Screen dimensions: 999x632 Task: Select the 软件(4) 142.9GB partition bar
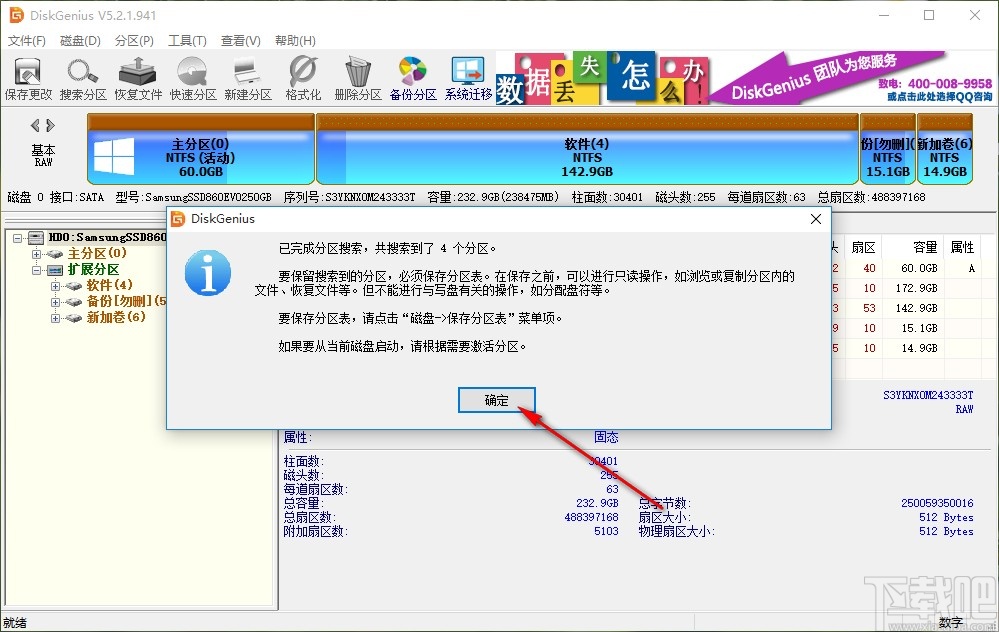tap(587, 149)
